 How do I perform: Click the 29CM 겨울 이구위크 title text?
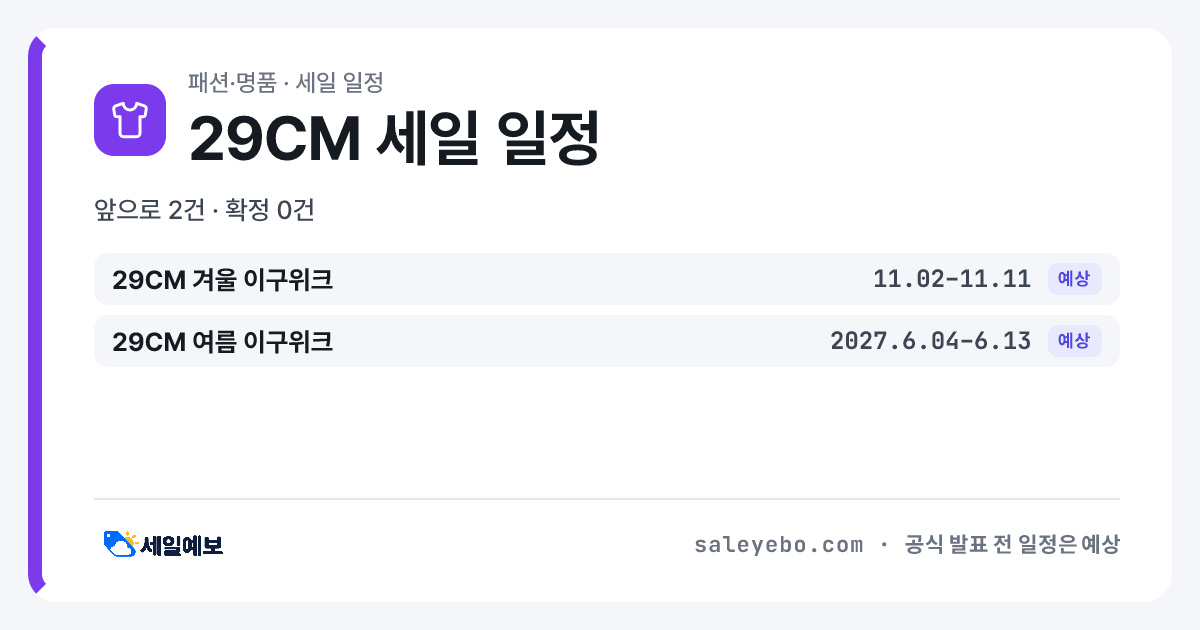coord(222,280)
